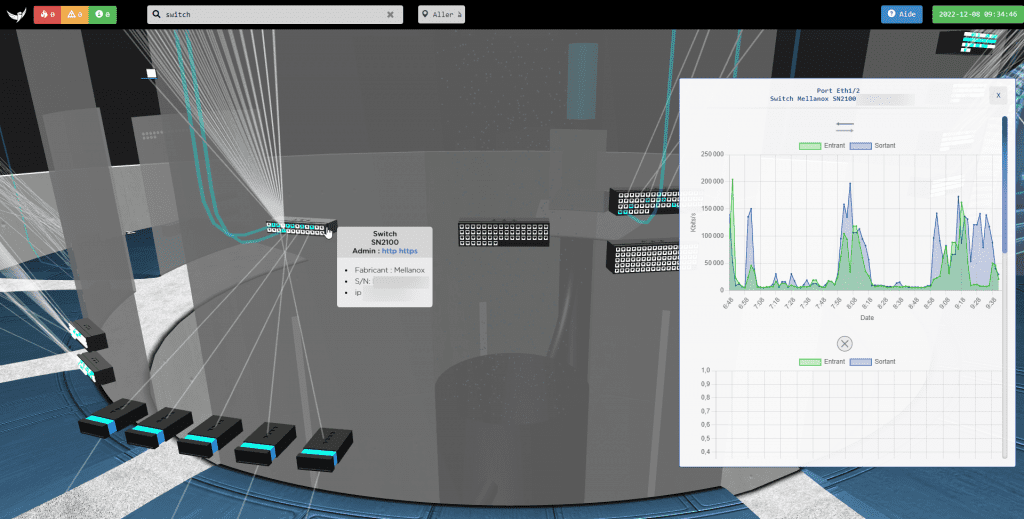Click the 'S/N:' entry in the tooltip
The width and height of the screenshot is (1024, 519).
[362, 281]
